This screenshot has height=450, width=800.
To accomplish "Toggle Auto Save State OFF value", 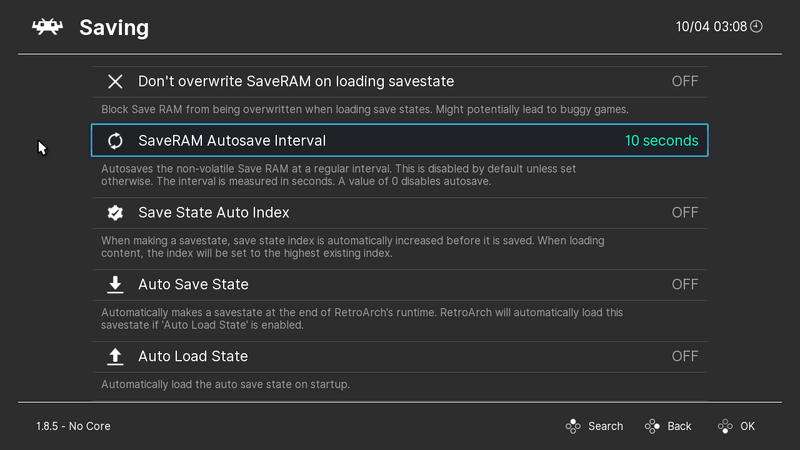I will [684, 285].
